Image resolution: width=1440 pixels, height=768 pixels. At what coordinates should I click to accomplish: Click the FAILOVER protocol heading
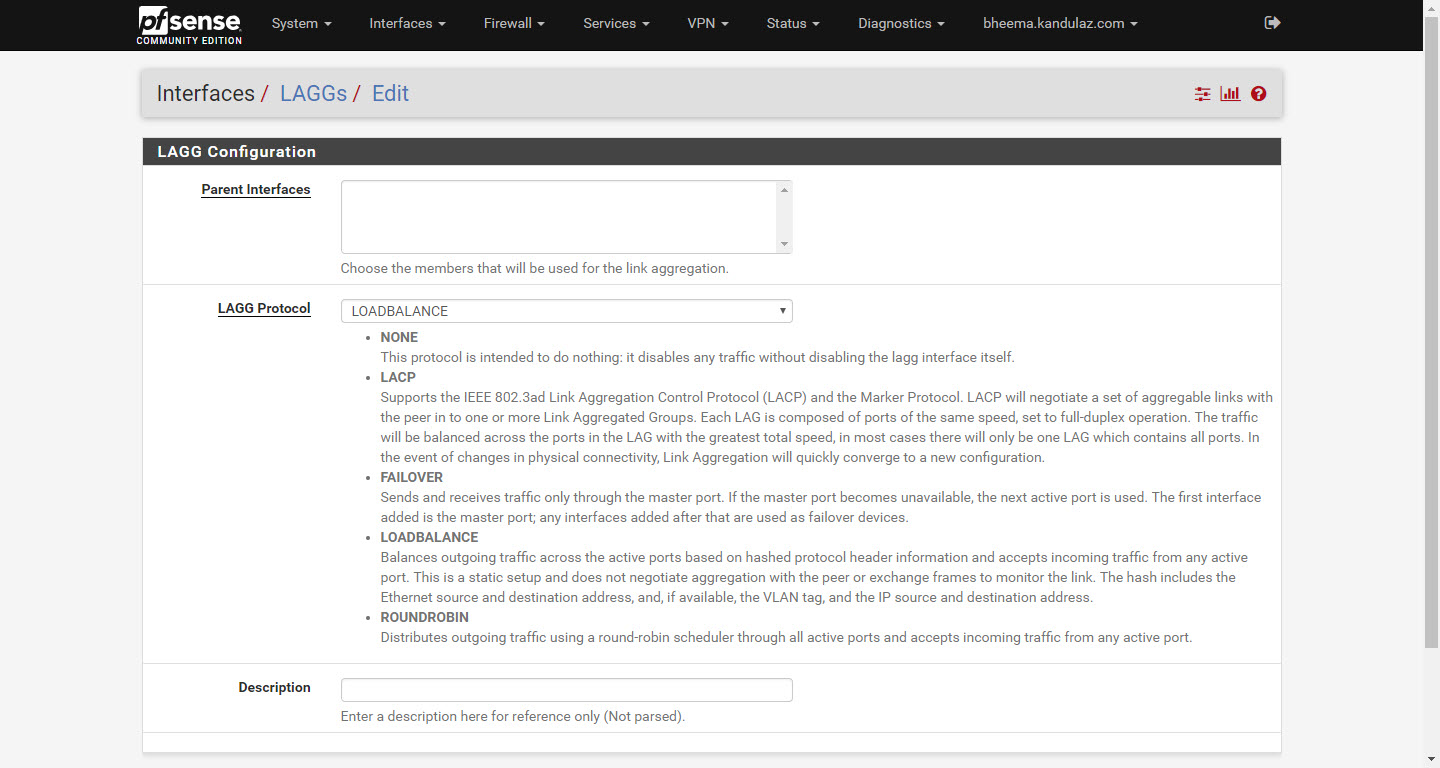tap(411, 477)
